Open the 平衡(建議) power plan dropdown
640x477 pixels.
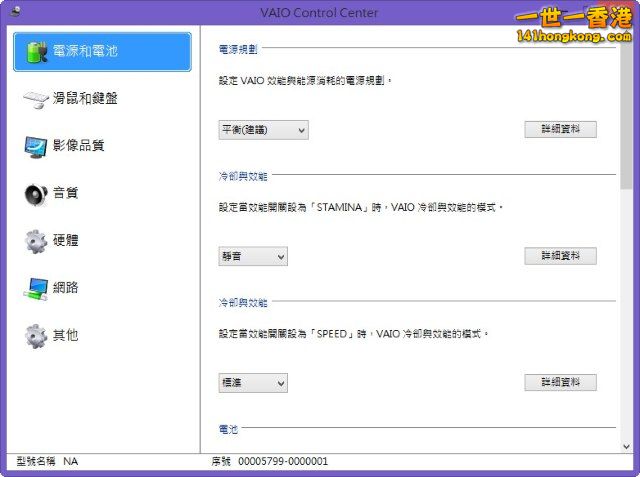(263, 130)
